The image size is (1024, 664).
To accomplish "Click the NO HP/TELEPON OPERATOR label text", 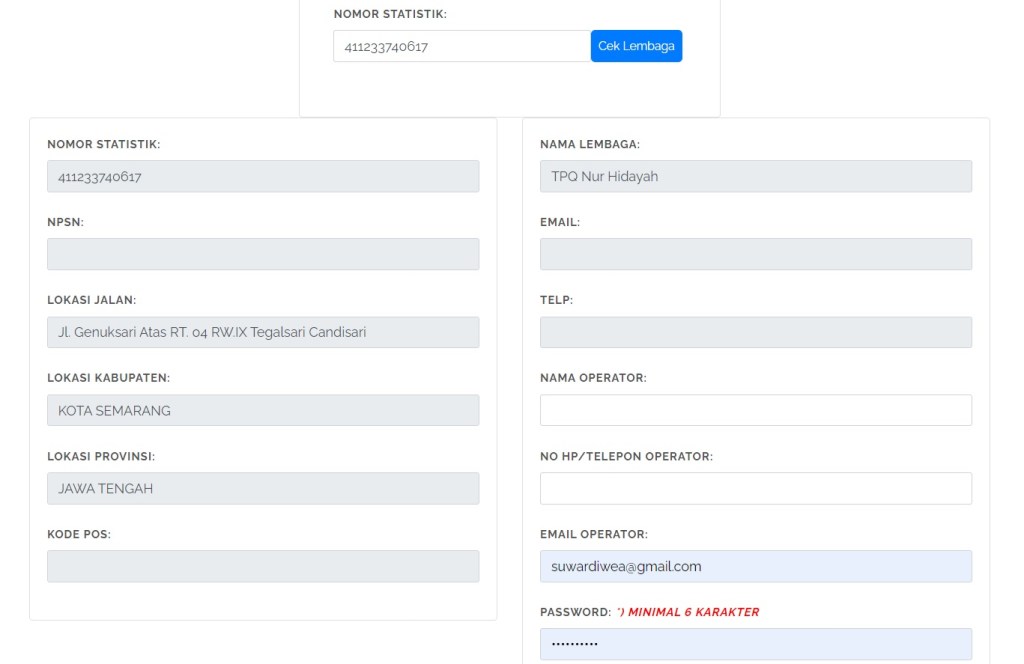I will click(626, 456).
